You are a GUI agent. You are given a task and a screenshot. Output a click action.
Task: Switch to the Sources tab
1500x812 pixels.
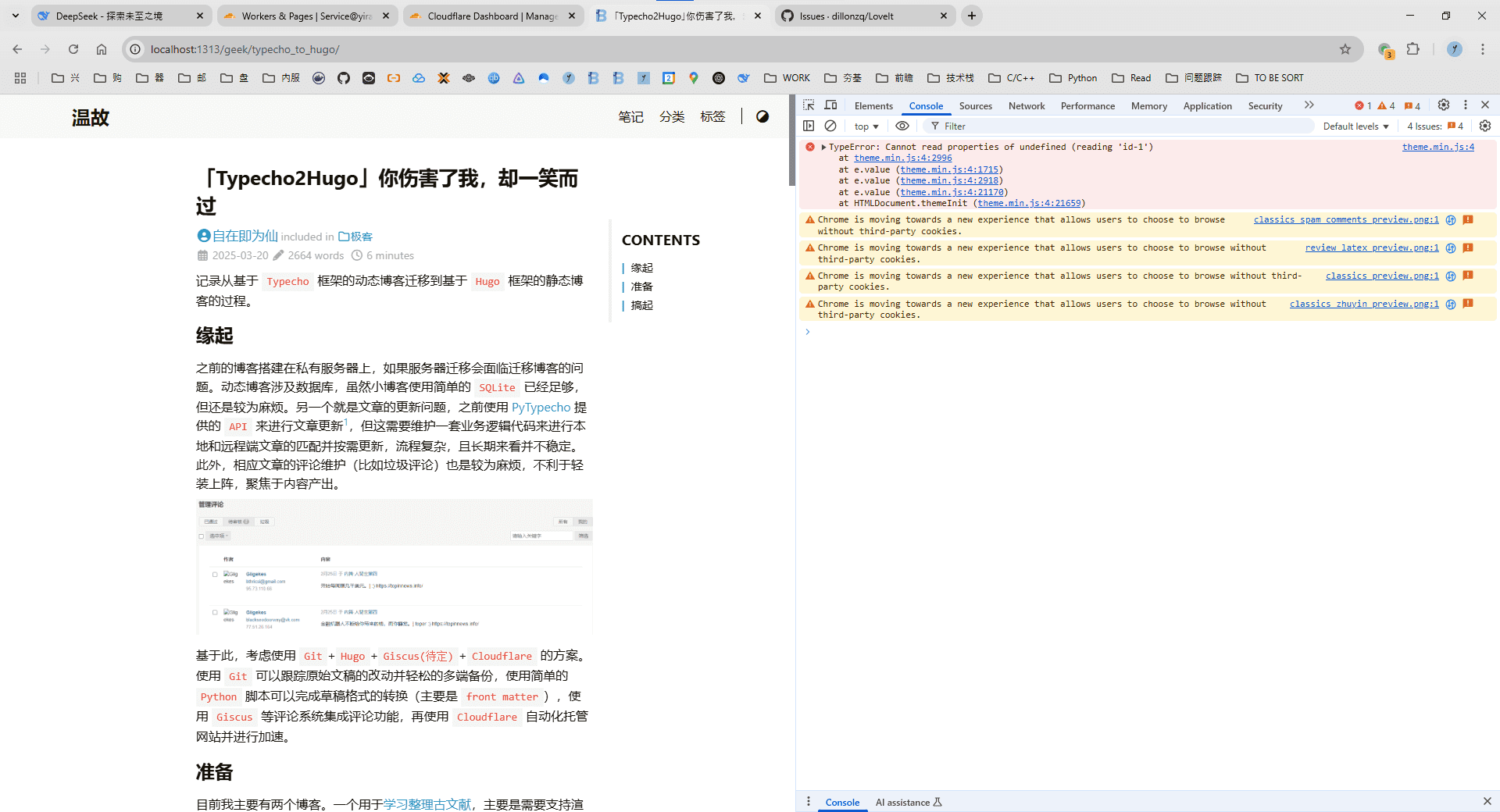click(976, 106)
